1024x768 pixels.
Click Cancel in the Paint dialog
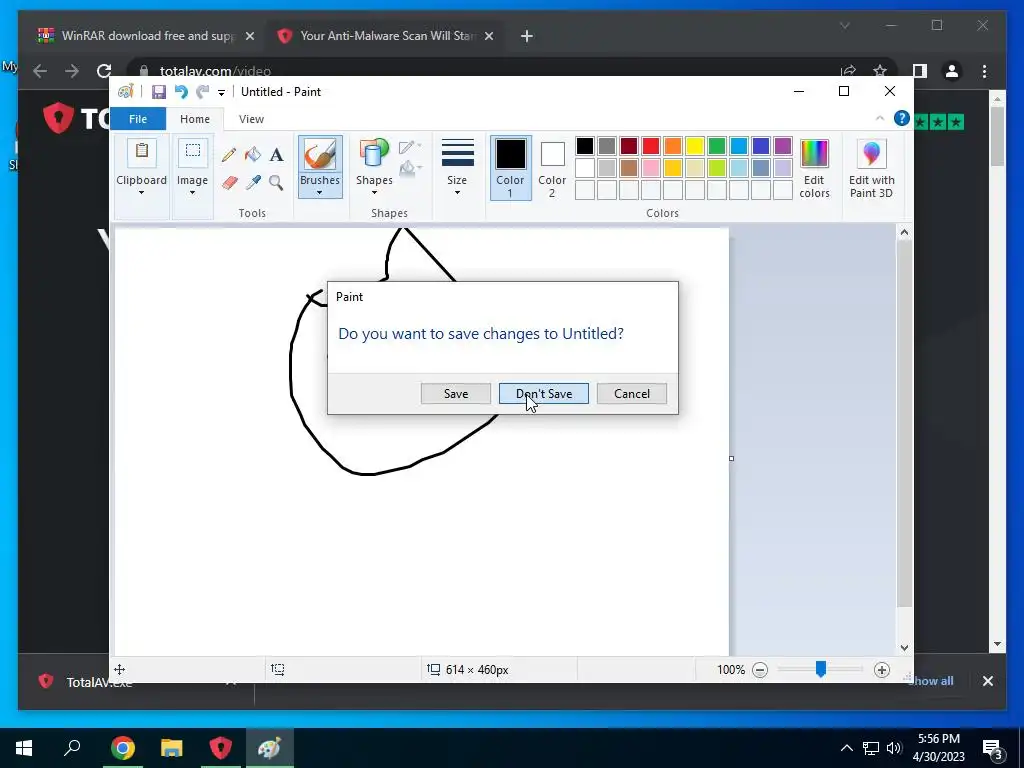pyautogui.click(x=632, y=394)
